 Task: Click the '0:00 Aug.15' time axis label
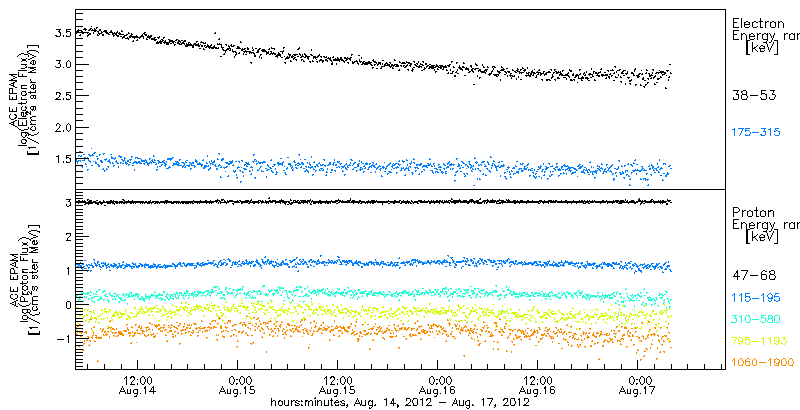pyautogui.click(x=237, y=386)
